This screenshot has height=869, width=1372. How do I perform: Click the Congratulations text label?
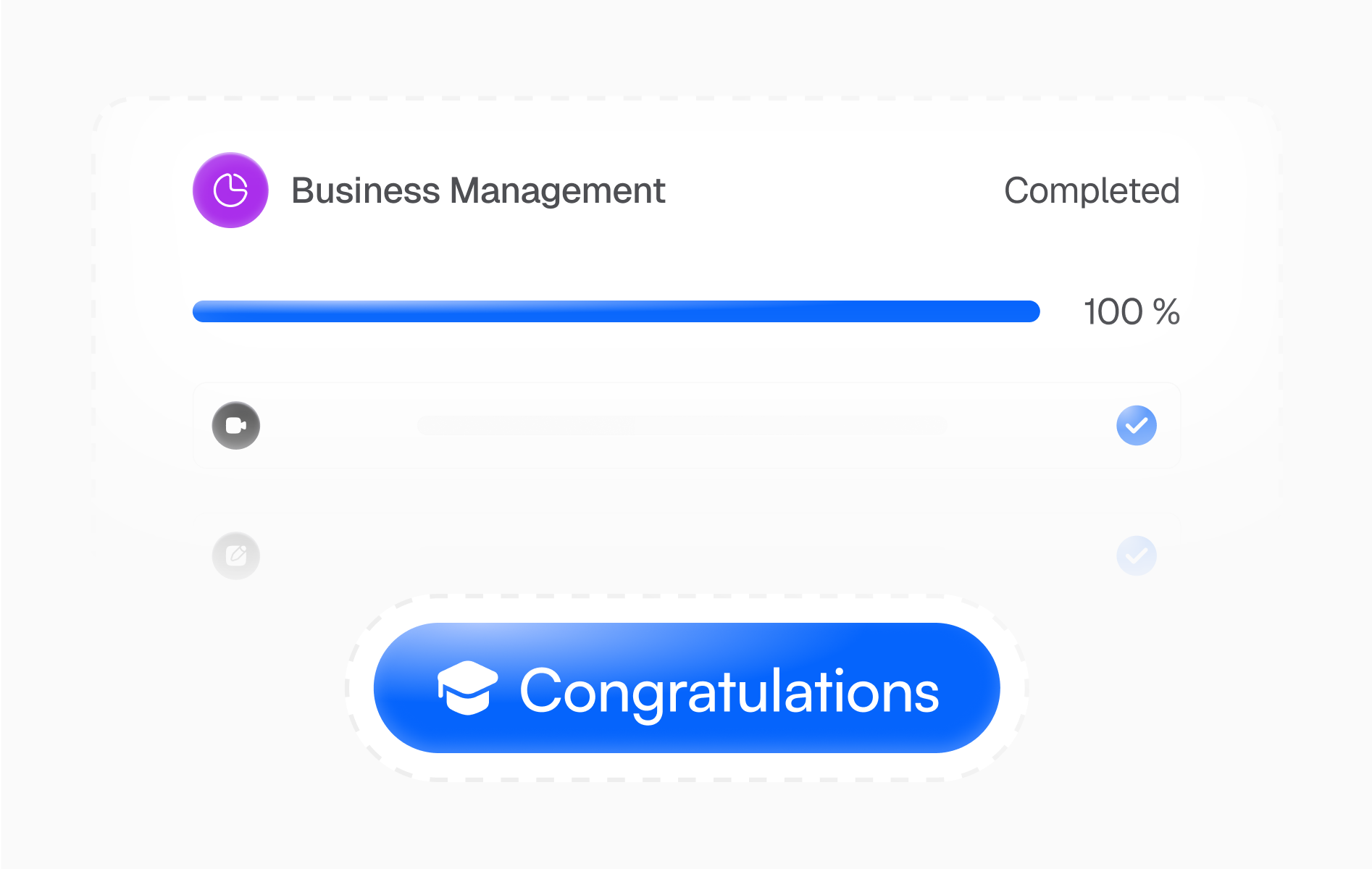(729, 692)
